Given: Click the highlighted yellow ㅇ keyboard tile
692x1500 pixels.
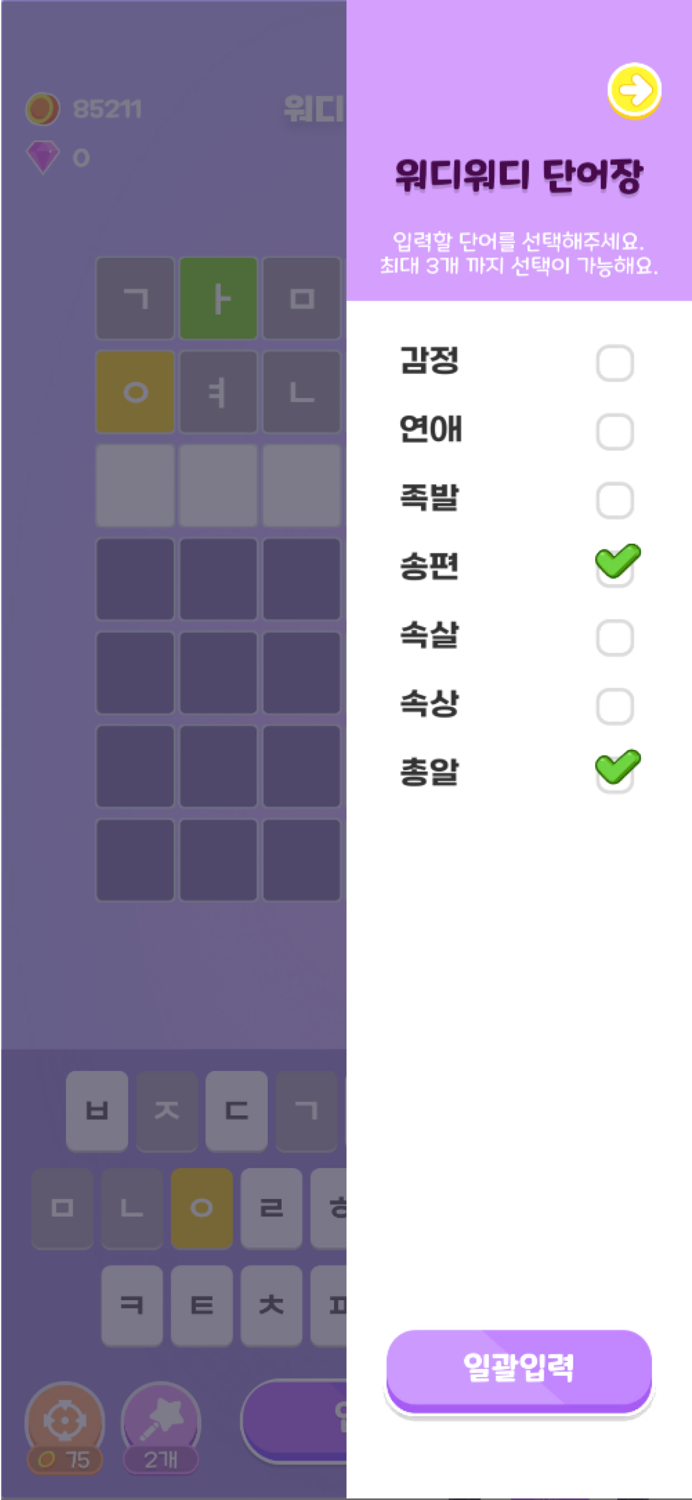Looking at the screenshot, I should (201, 1210).
